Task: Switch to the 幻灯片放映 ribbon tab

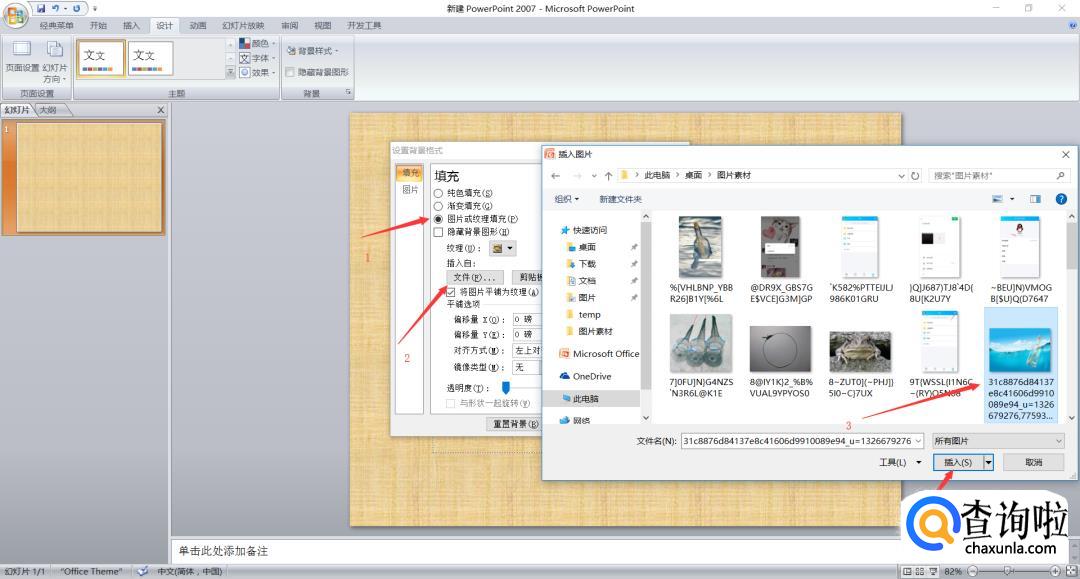Action: [243, 25]
